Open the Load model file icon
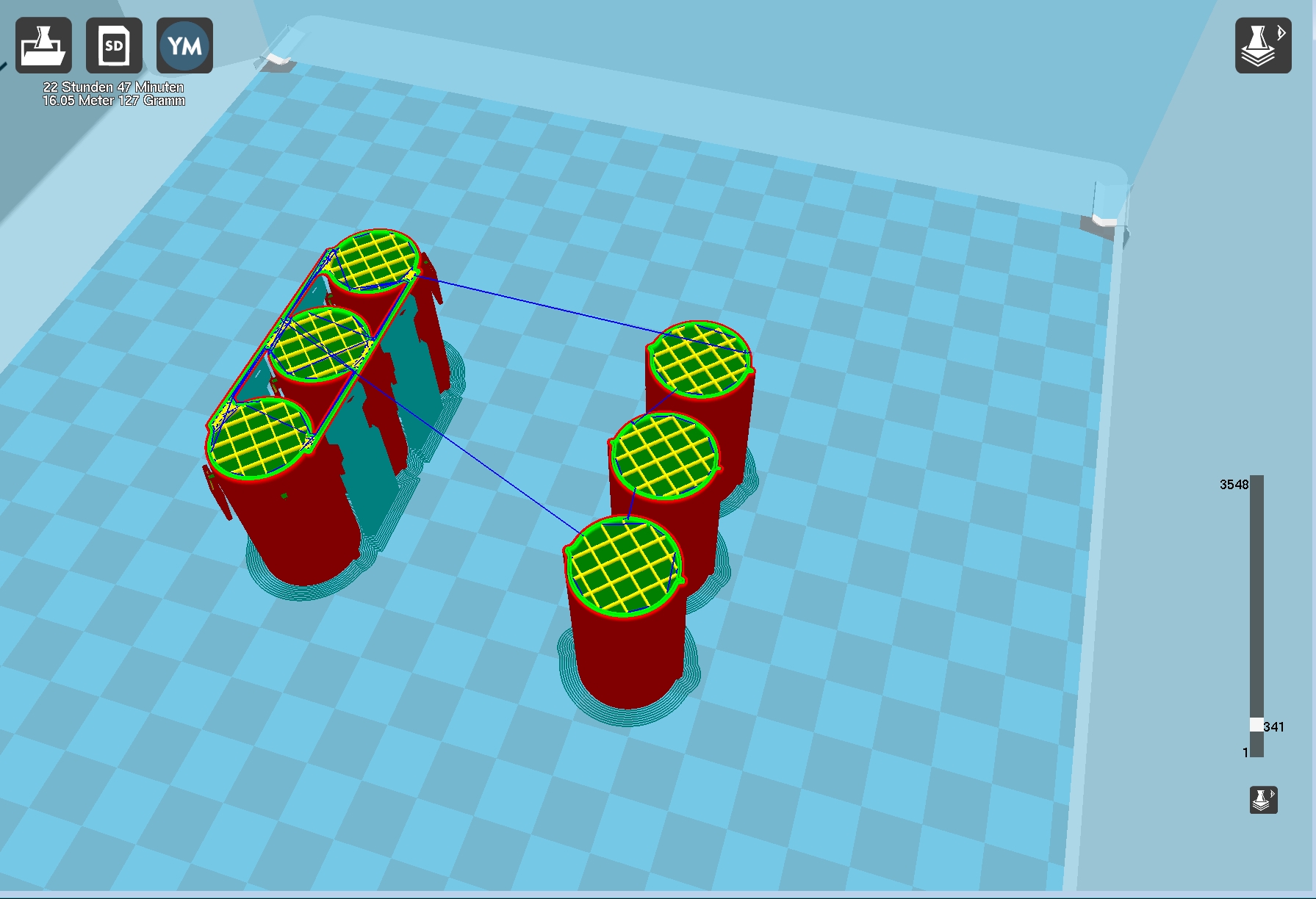The height and width of the screenshot is (899, 1316). click(44, 46)
